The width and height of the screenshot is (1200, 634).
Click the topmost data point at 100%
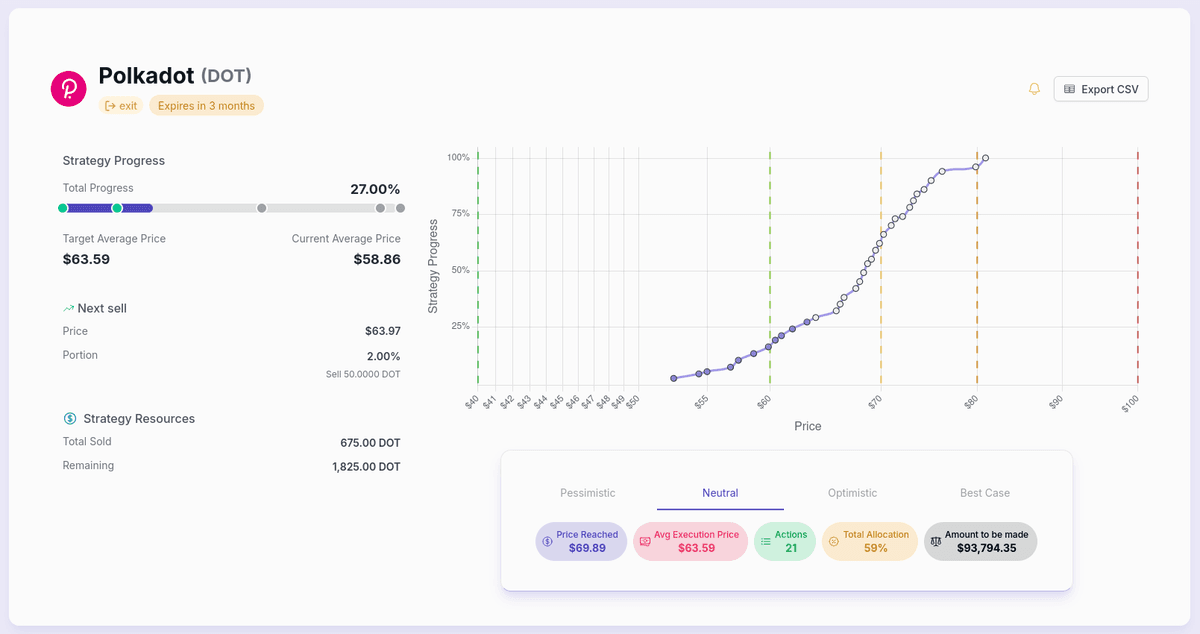point(985,158)
